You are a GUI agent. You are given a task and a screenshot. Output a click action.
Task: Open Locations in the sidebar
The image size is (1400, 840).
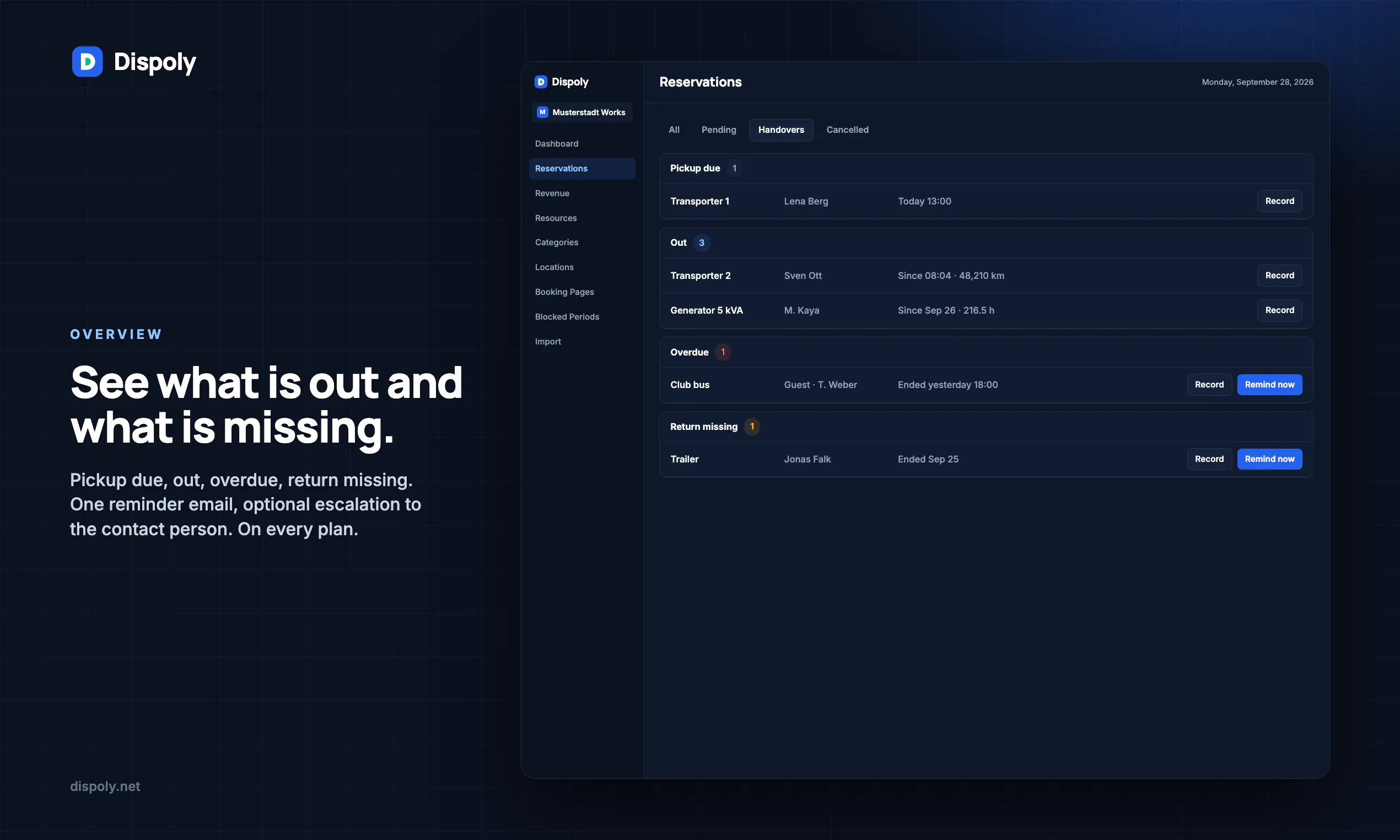[554, 267]
